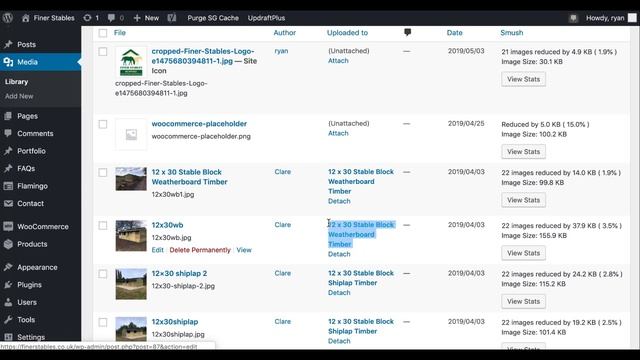Viewport: 640px width, 360px height.
Task: Click the Users icon in sidebar
Action: [8, 302]
